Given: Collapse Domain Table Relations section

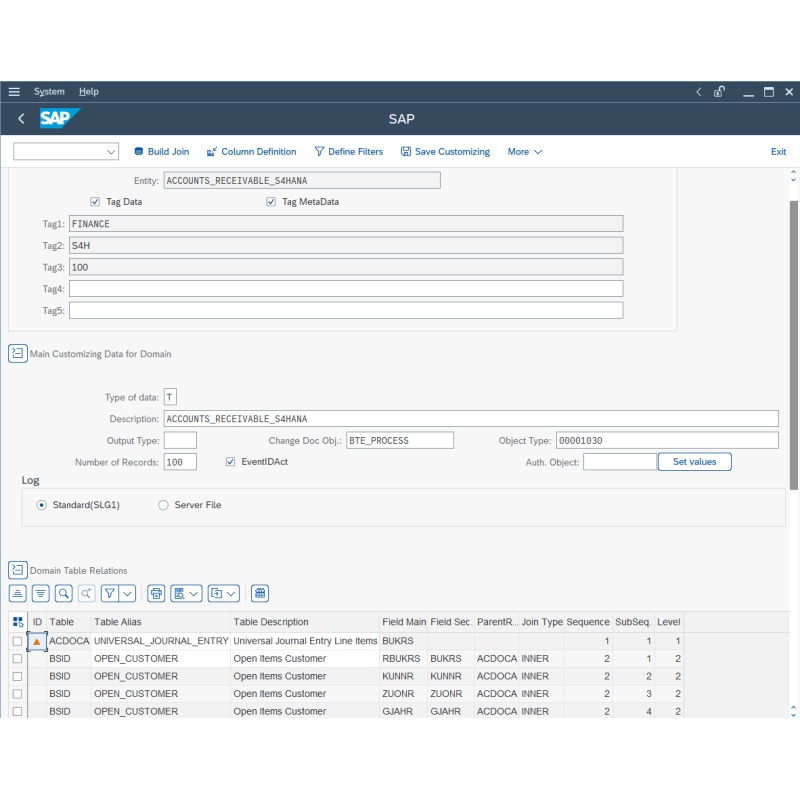Looking at the screenshot, I should pos(17,570).
